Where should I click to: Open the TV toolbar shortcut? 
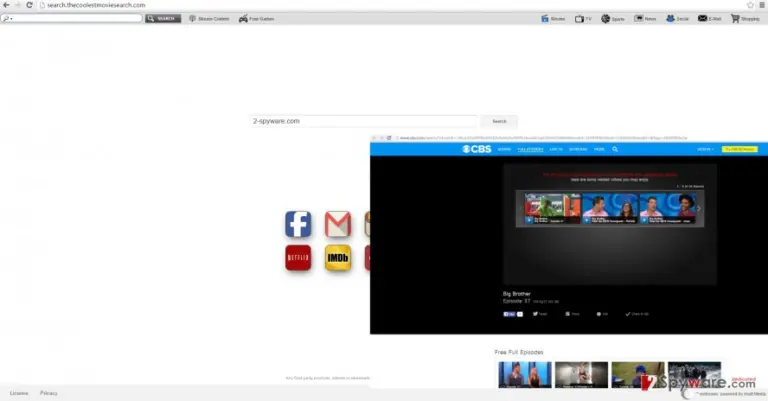[583, 19]
